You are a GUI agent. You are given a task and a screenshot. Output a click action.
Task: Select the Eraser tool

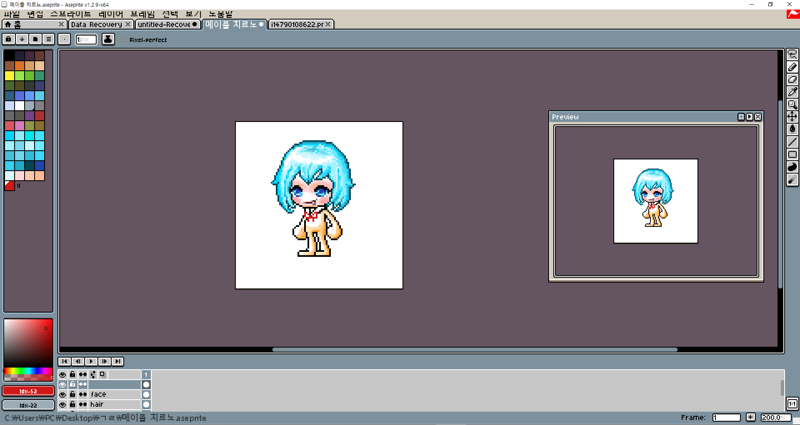point(792,79)
